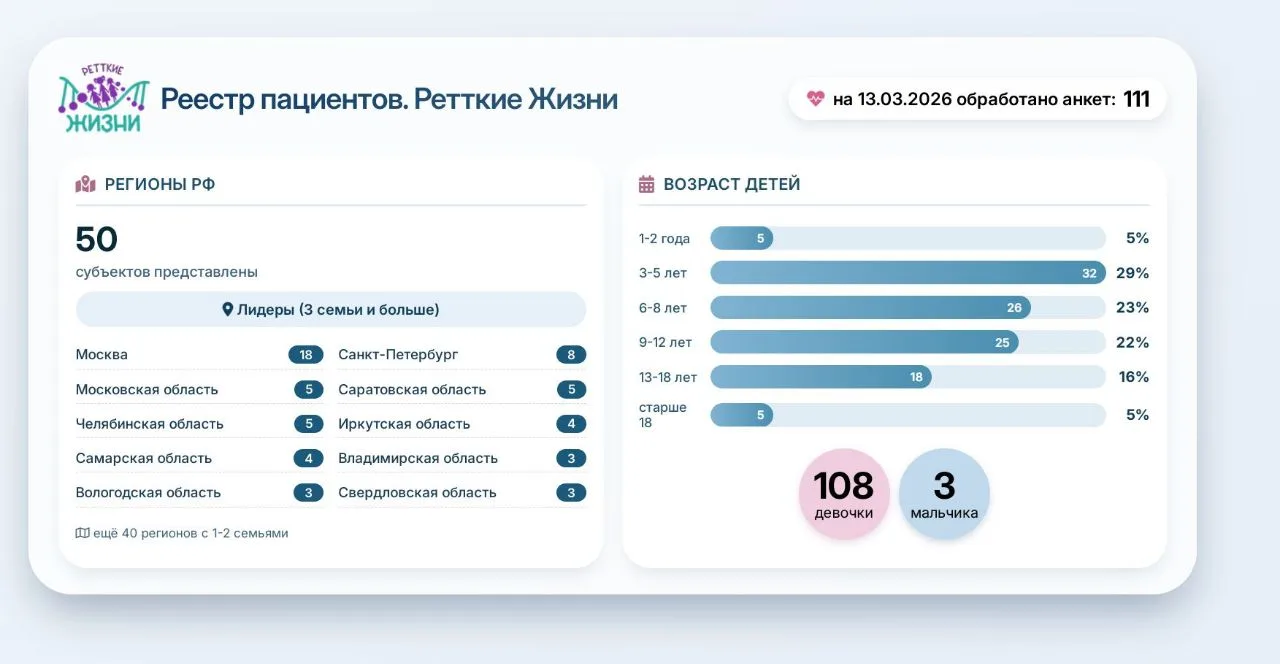Click the badge 18 next to Москва

click(306, 355)
